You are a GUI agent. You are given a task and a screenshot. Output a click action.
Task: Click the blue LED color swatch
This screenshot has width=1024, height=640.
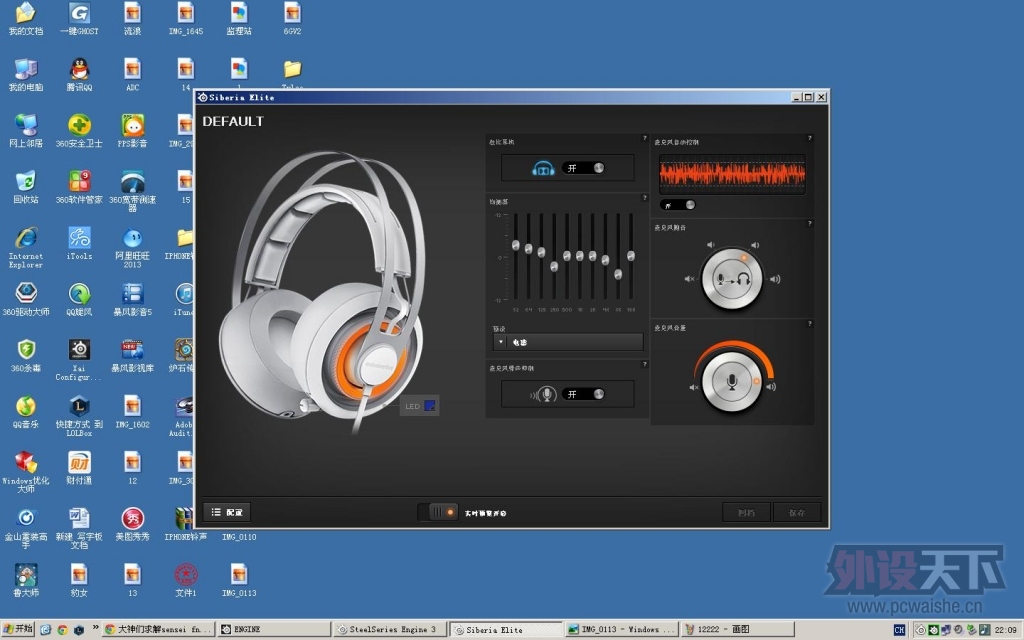click(430, 406)
